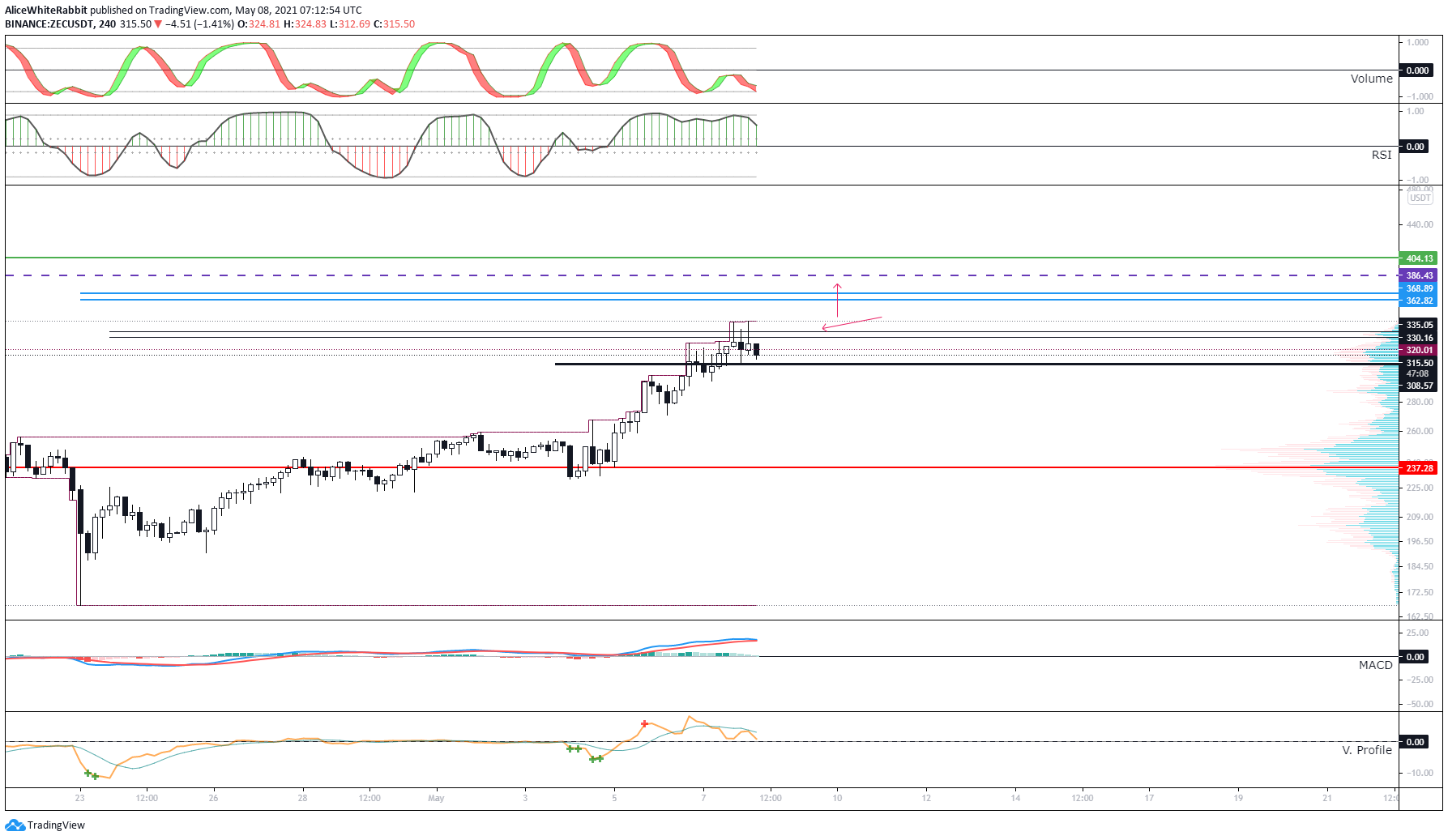The image size is (1448, 840).
Task: Click the 172.50 price axis tick
Action: pyautogui.click(x=1420, y=592)
